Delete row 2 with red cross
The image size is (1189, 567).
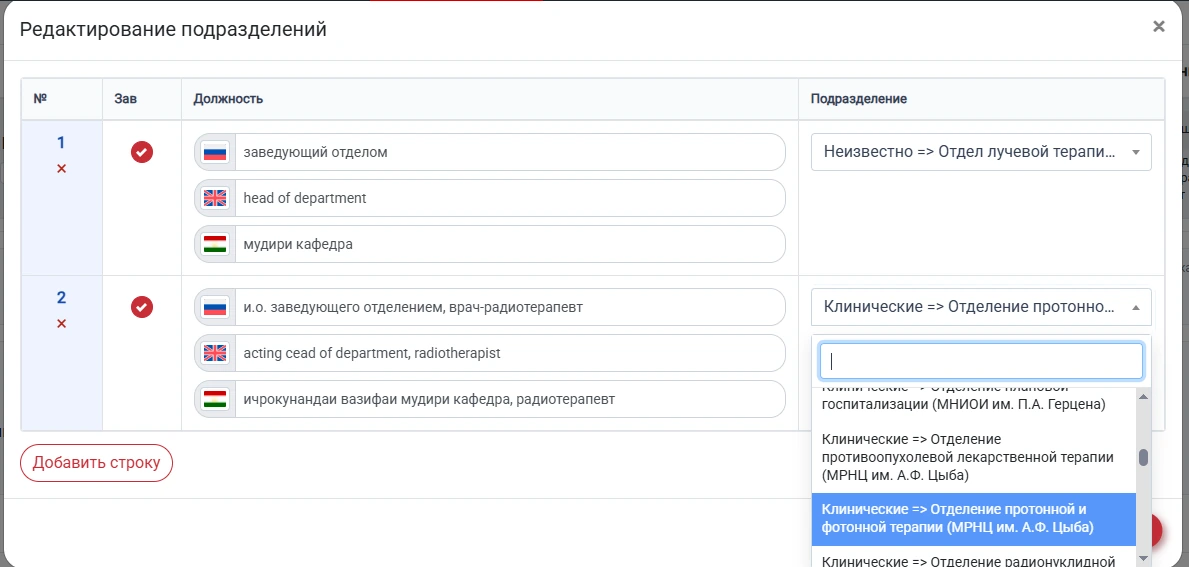pyautogui.click(x=61, y=324)
